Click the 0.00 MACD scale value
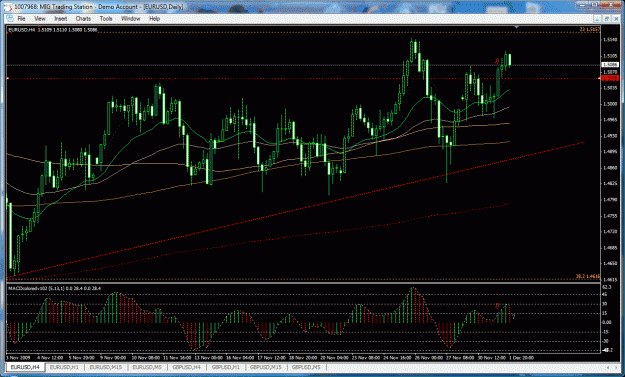 click(x=607, y=322)
